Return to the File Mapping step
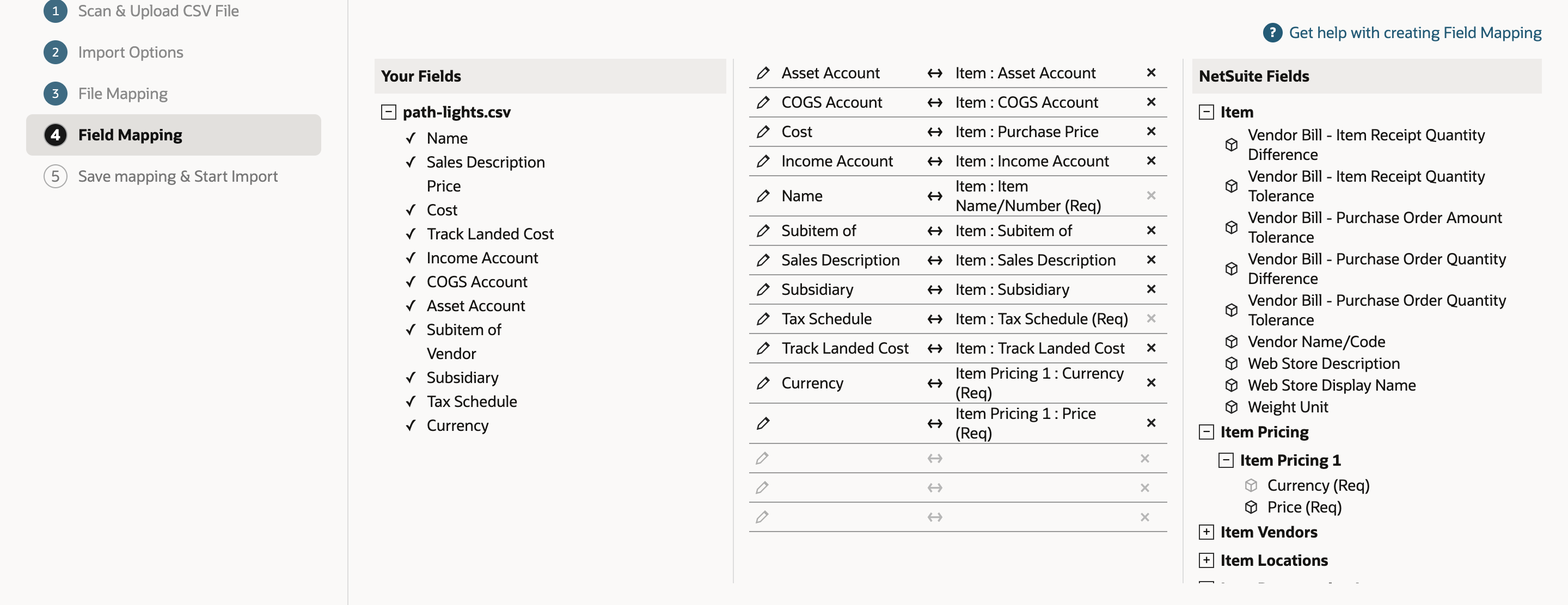The image size is (1568, 605). point(122,94)
